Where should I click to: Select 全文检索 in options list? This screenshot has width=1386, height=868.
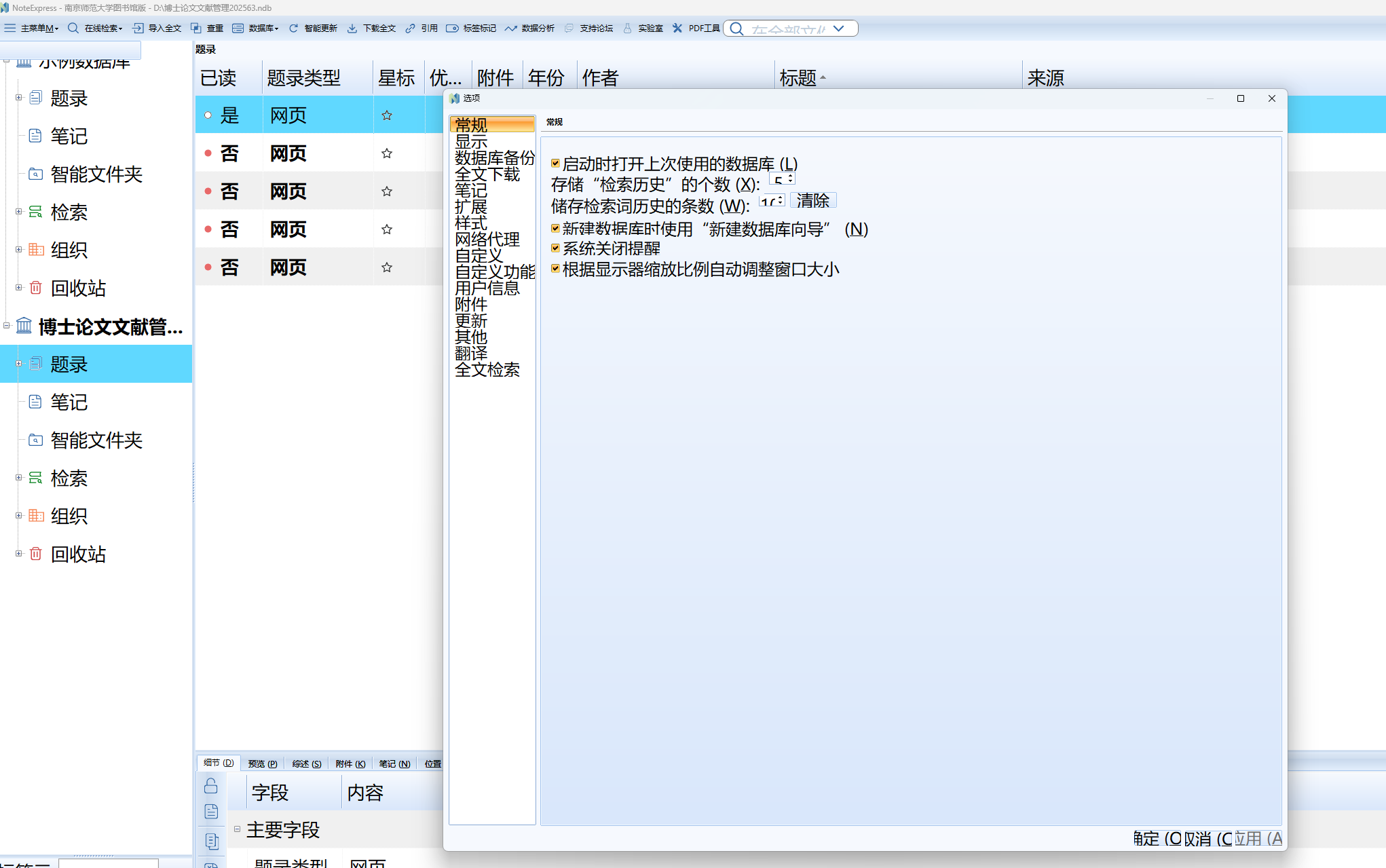click(x=487, y=369)
